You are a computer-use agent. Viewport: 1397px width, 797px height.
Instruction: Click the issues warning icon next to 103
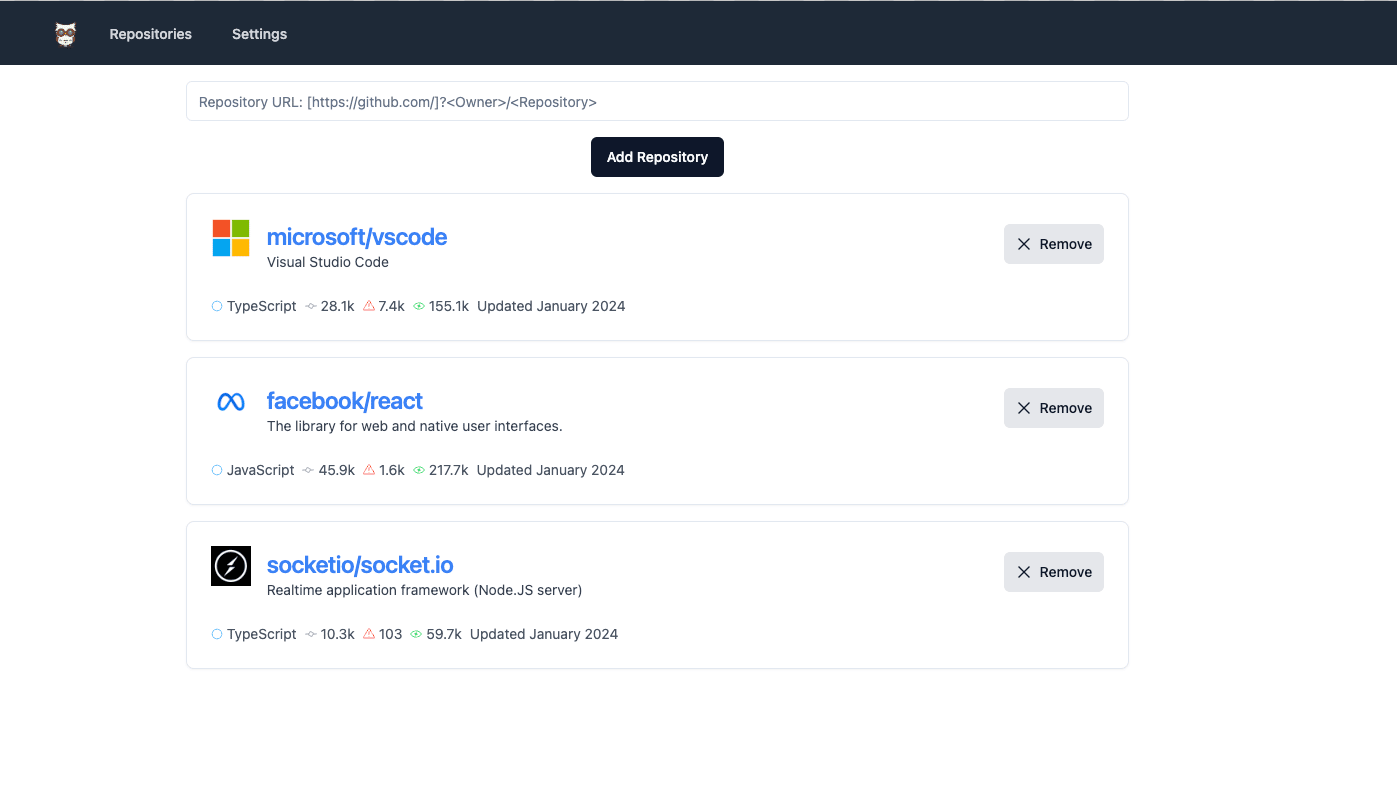(x=369, y=634)
